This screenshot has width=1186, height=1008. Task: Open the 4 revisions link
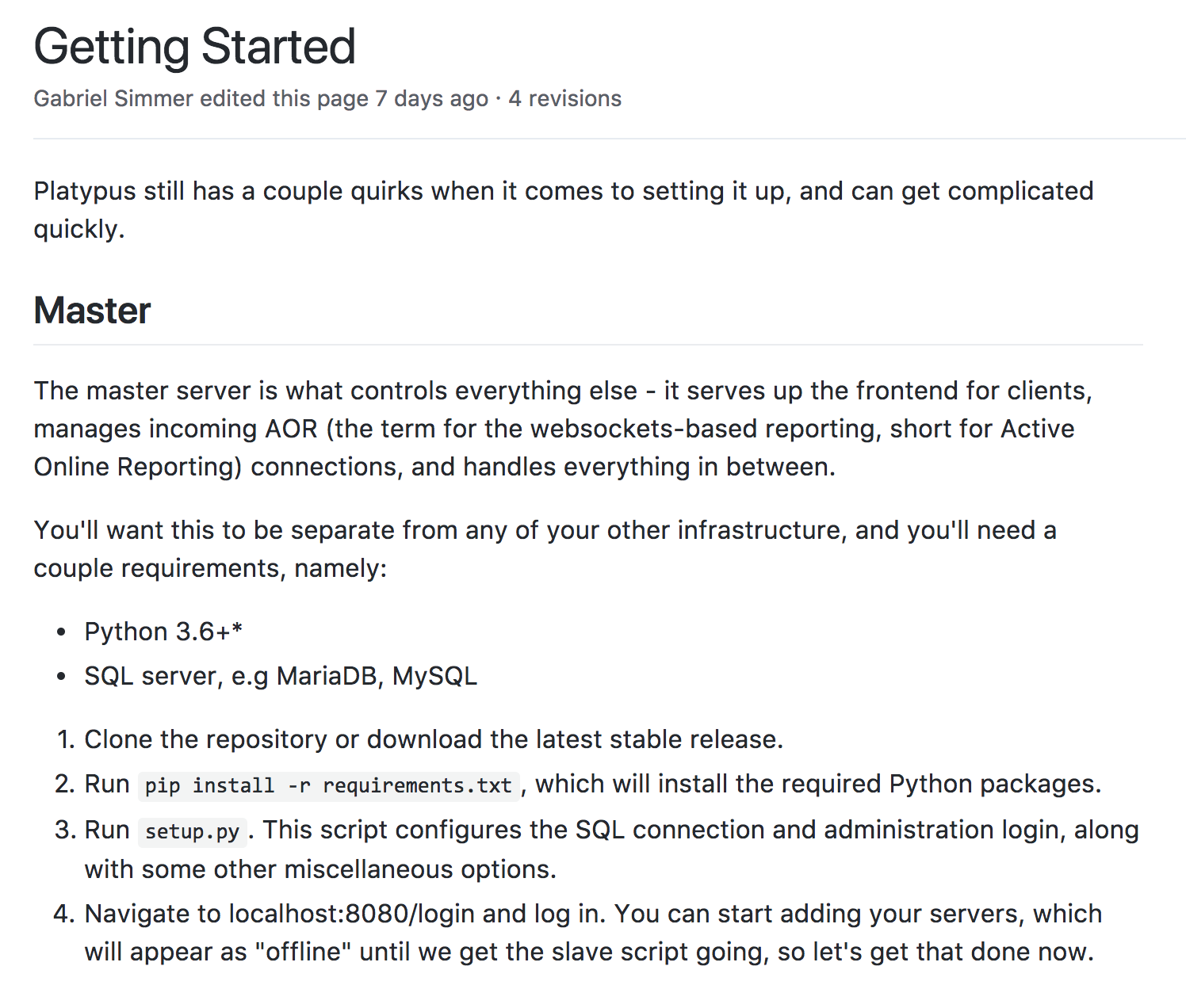coord(564,98)
